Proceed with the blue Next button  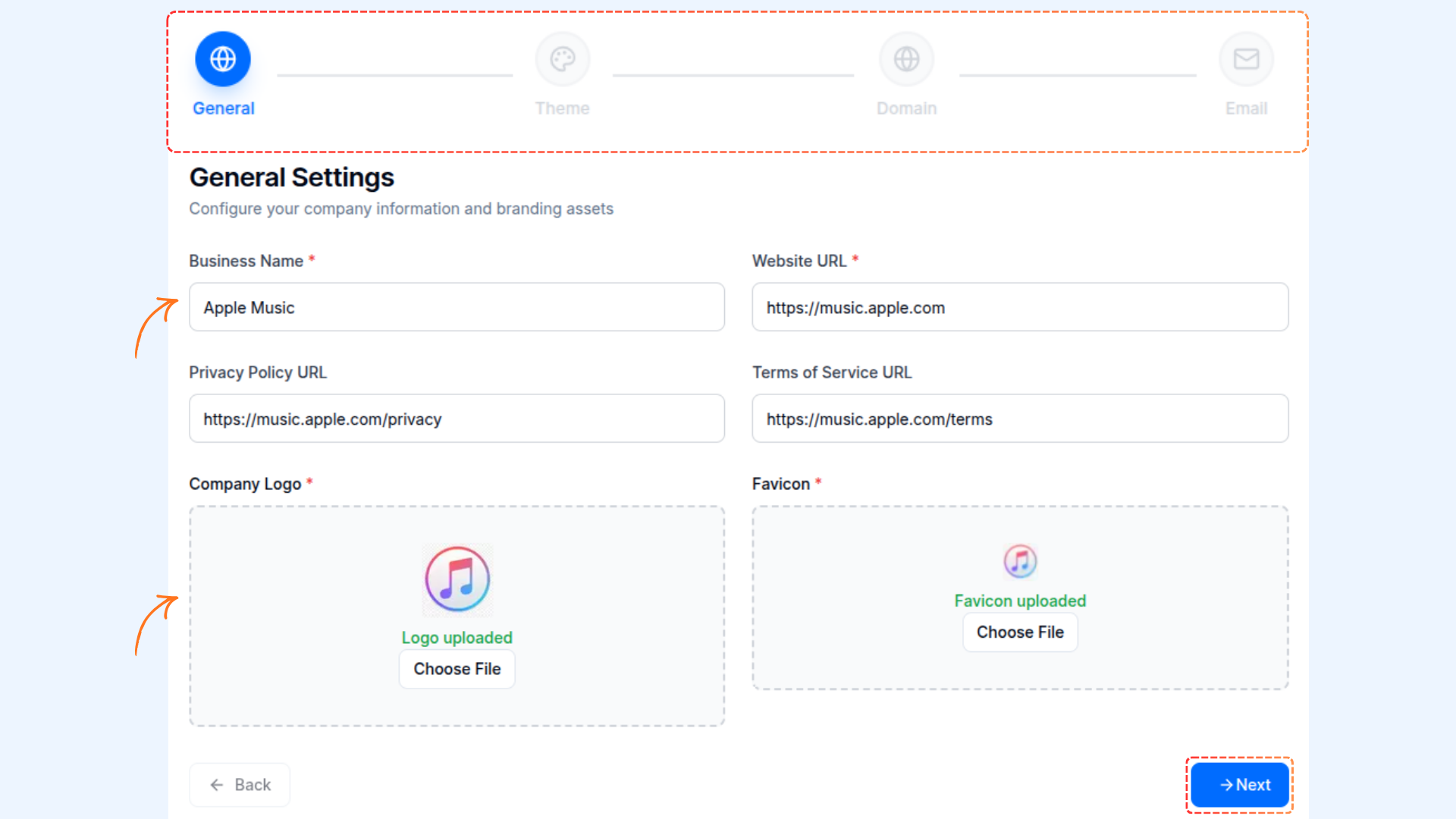click(x=1240, y=785)
